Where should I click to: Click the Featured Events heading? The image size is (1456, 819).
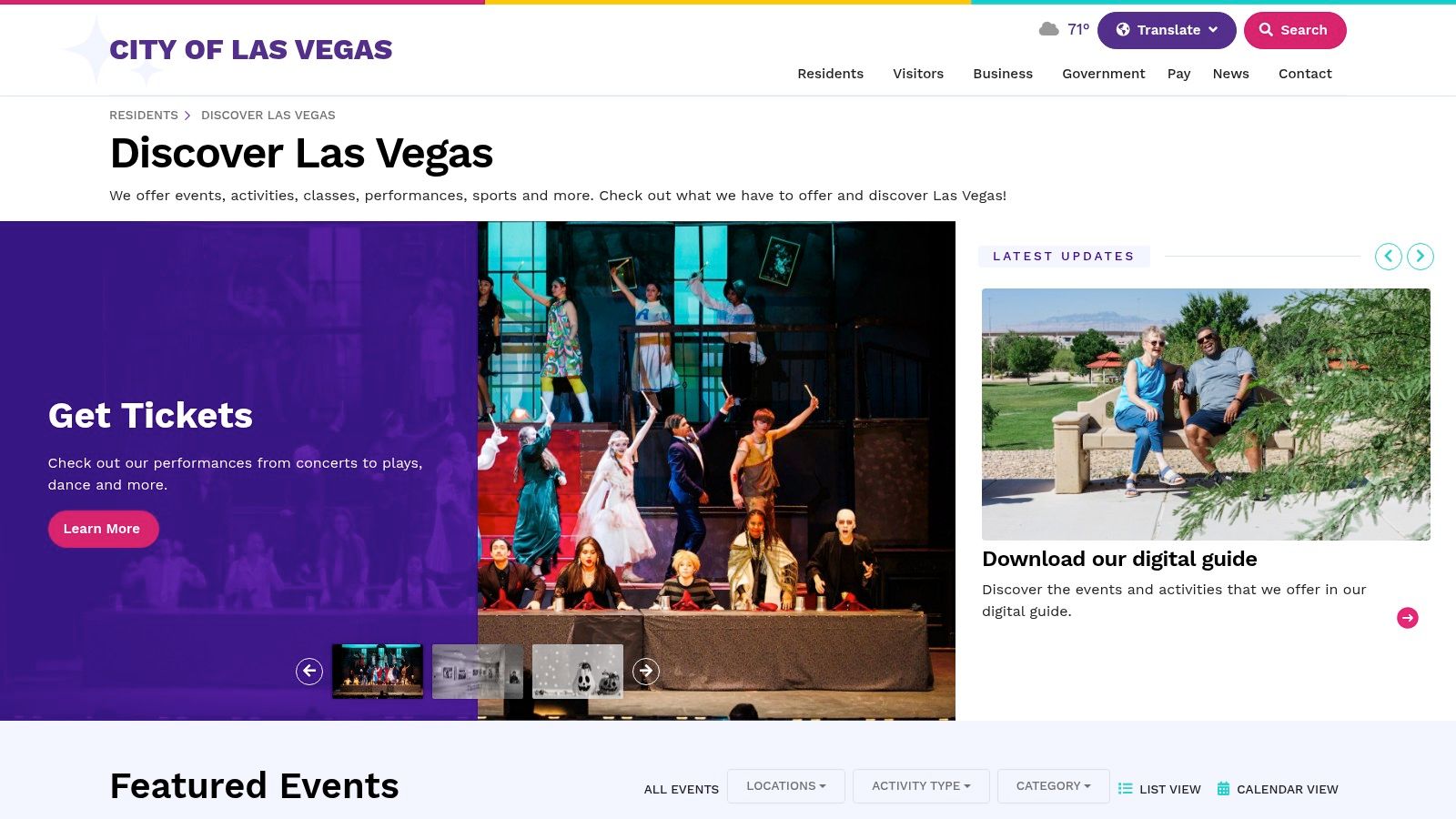pyautogui.click(x=255, y=786)
